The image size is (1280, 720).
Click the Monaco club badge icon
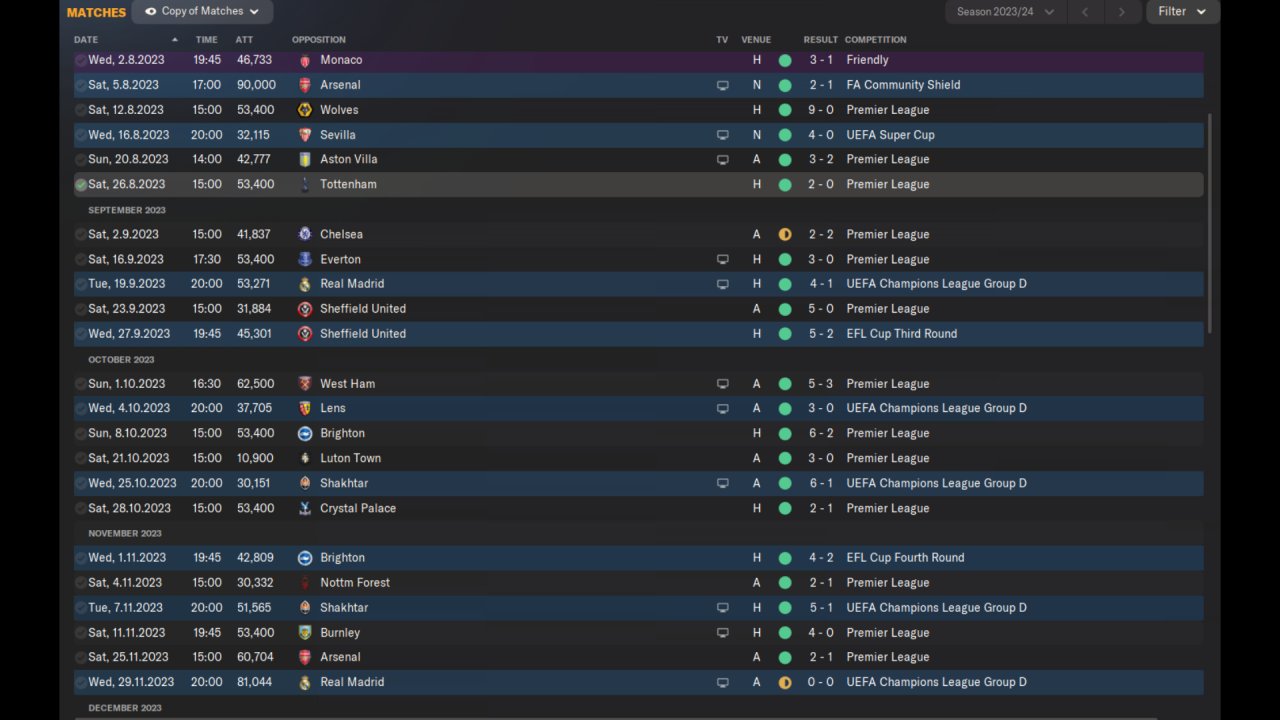coord(305,60)
